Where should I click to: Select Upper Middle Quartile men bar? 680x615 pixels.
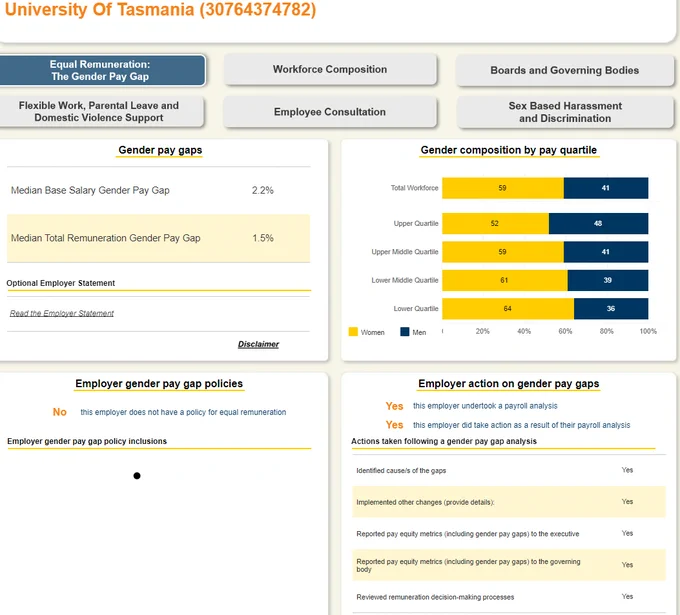click(606, 252)
